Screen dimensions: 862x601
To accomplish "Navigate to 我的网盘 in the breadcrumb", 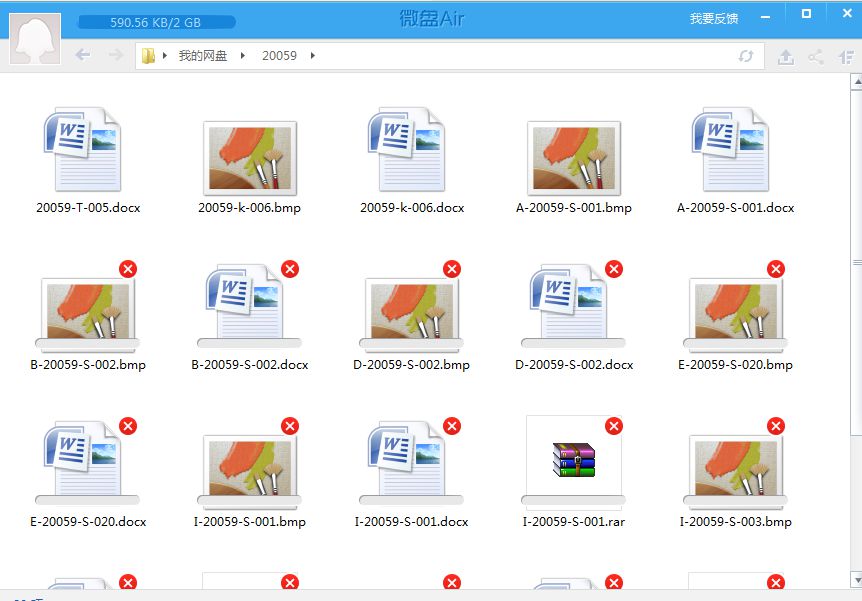I will (x=202, y=56).
